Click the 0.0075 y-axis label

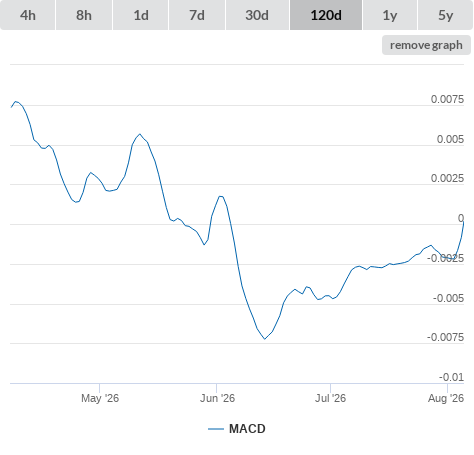tap(447, 99)
